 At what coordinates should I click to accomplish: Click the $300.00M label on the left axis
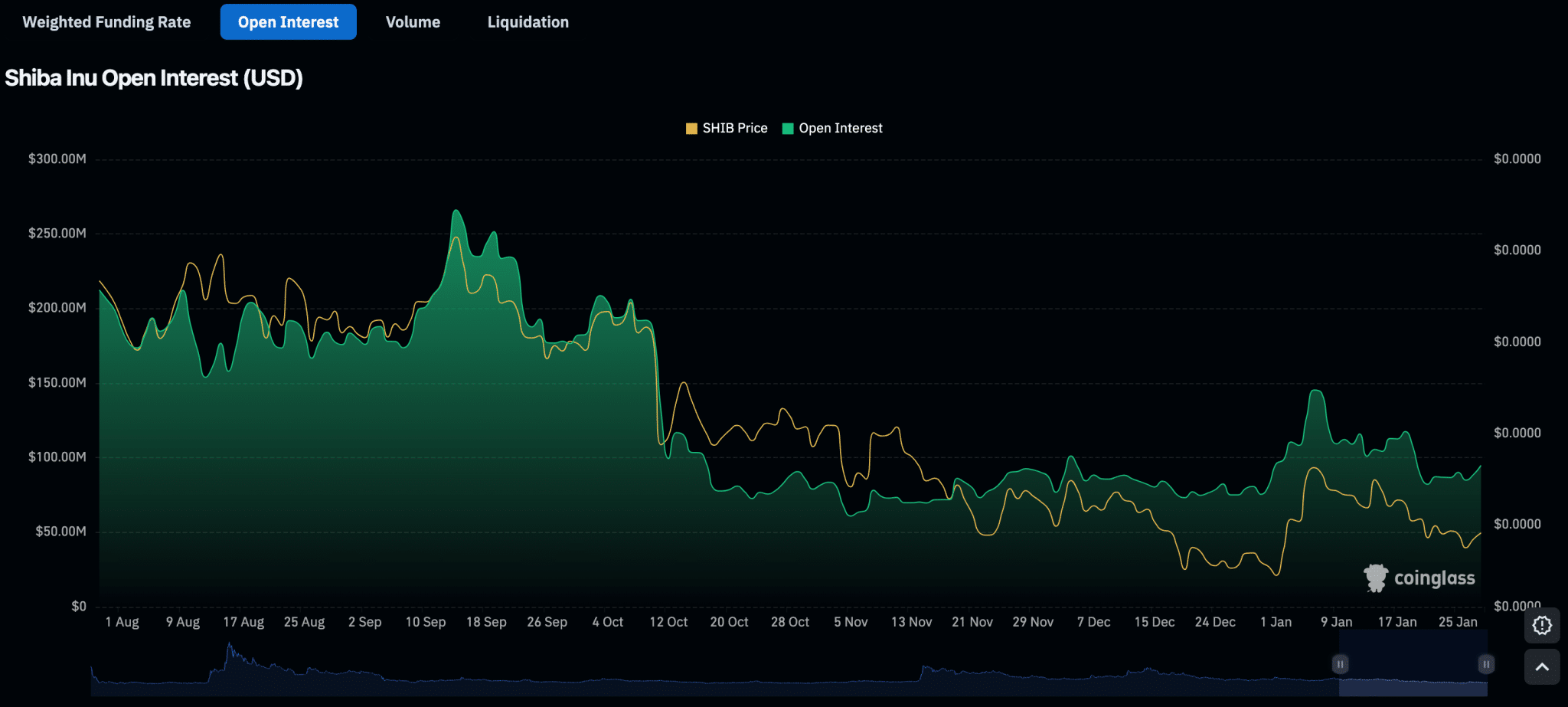57,159
